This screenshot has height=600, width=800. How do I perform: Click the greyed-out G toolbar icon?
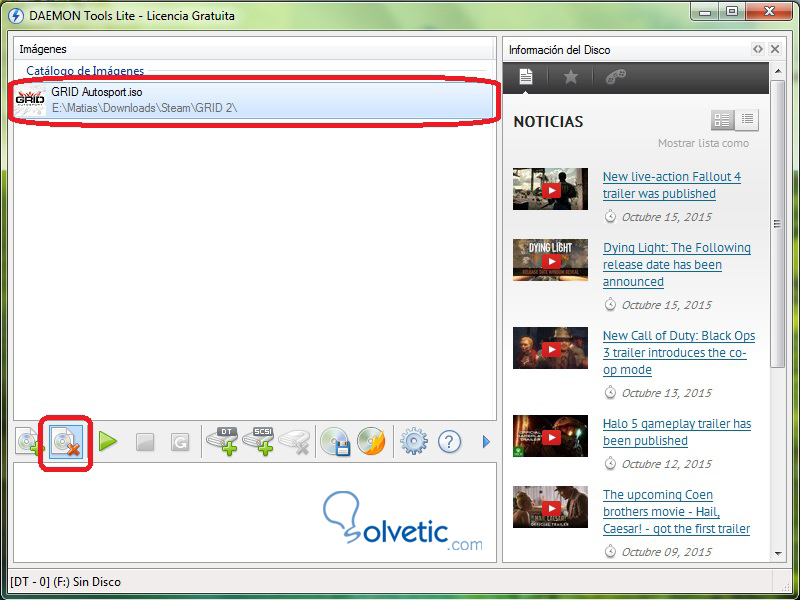click(180, 442)
